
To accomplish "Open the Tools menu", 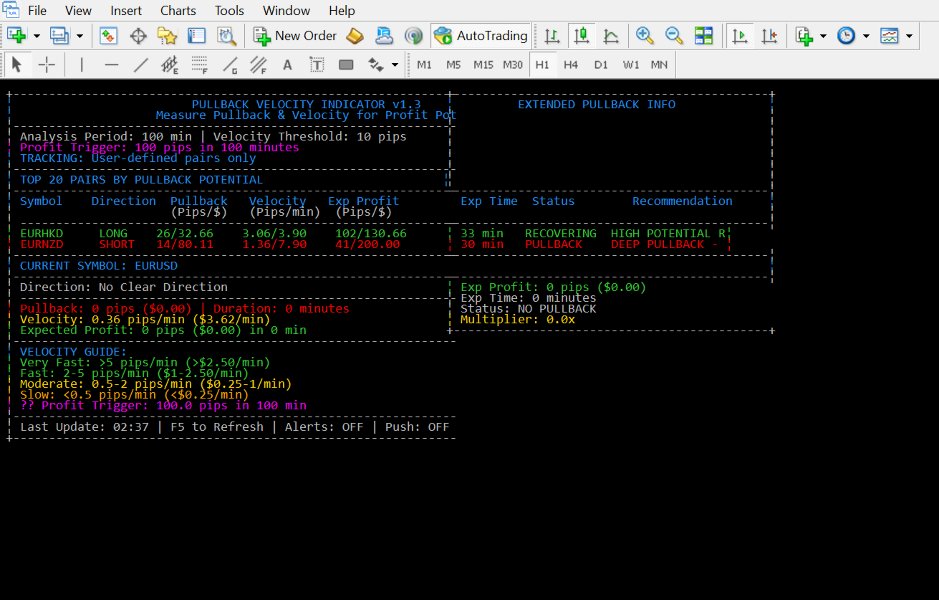I will click(x=229, y=11).
